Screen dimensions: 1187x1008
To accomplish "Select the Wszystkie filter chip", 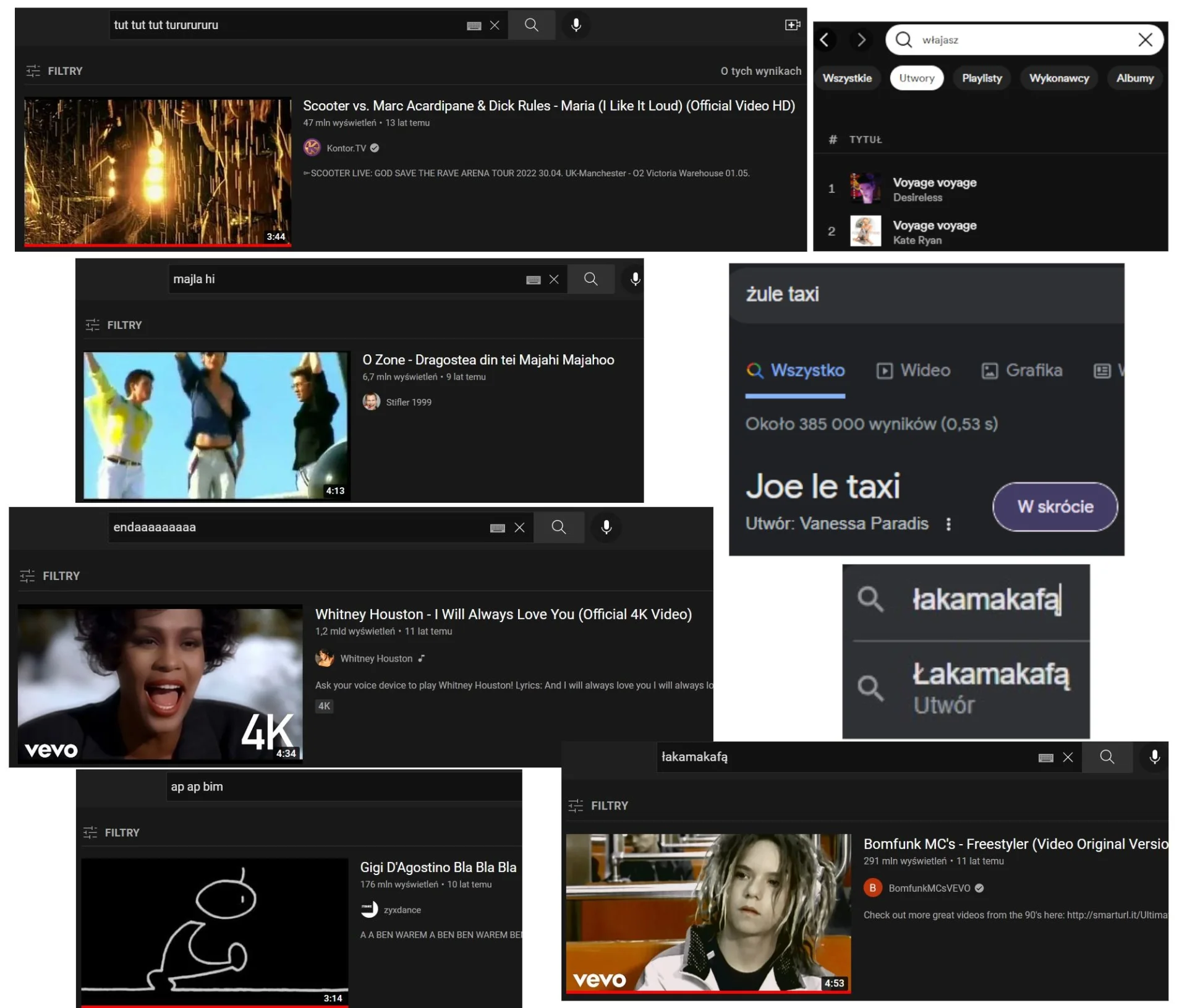I will (x=847, y=78).
